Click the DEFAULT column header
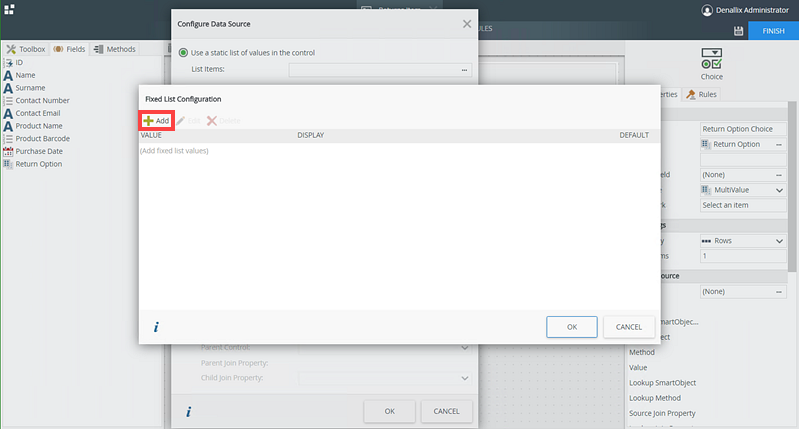This screenshot has width=800, height=429. [x=634, y=135]
